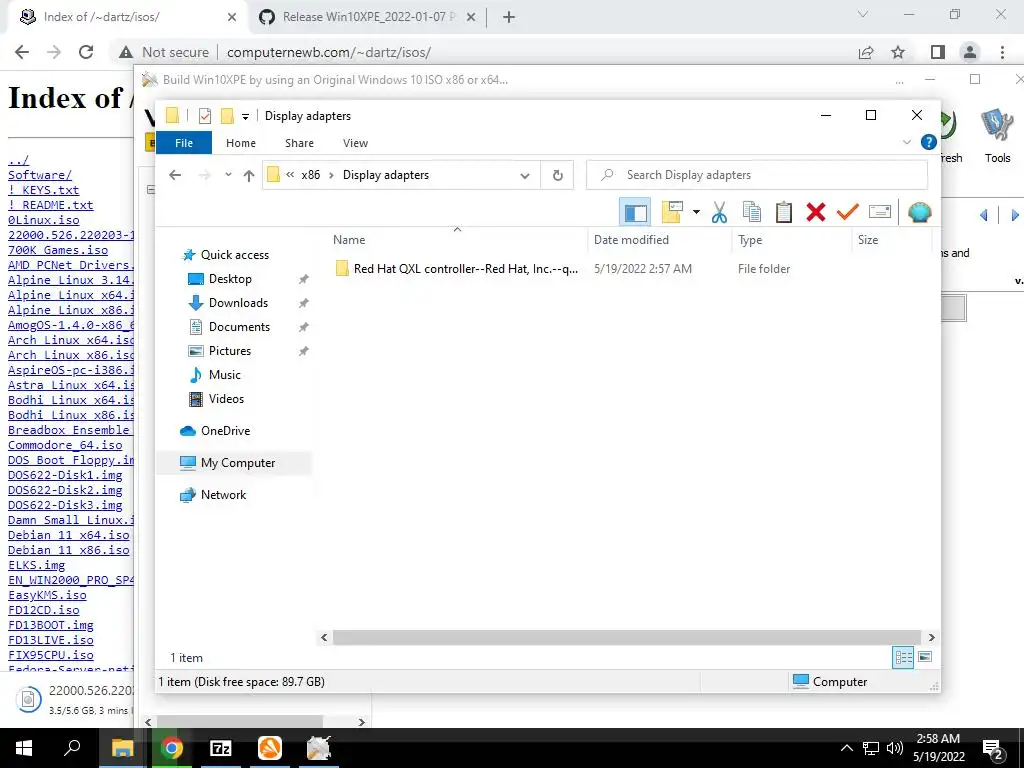Open Chrome's three-dot menu
The height and width of the screenshot is (768, 1024).
1002,52
